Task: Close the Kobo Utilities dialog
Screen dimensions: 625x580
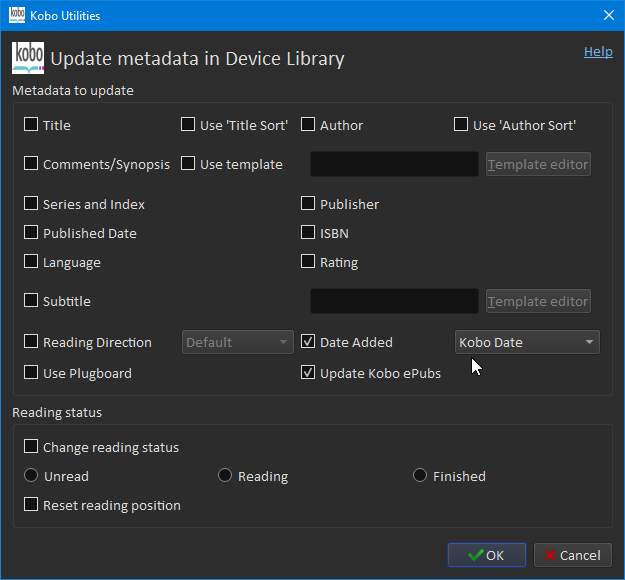Action: click(609, 15)
